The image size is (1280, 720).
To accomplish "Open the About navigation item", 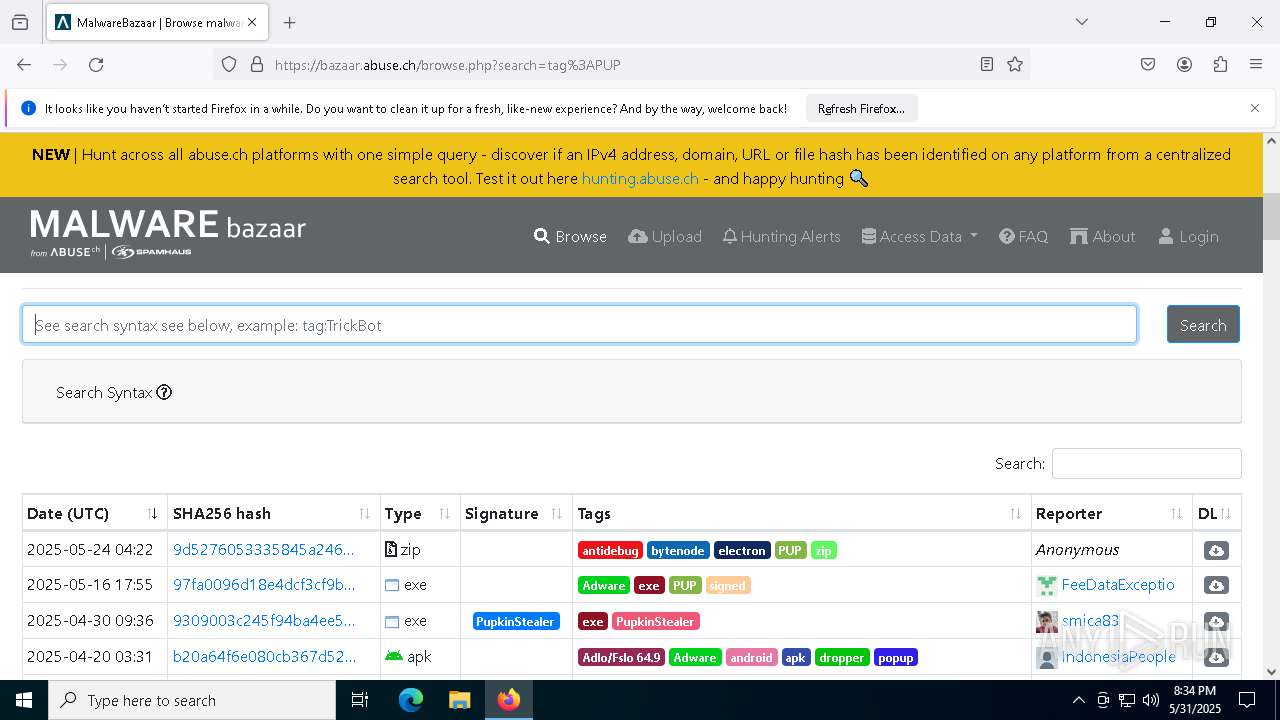I will (1102, 236).
